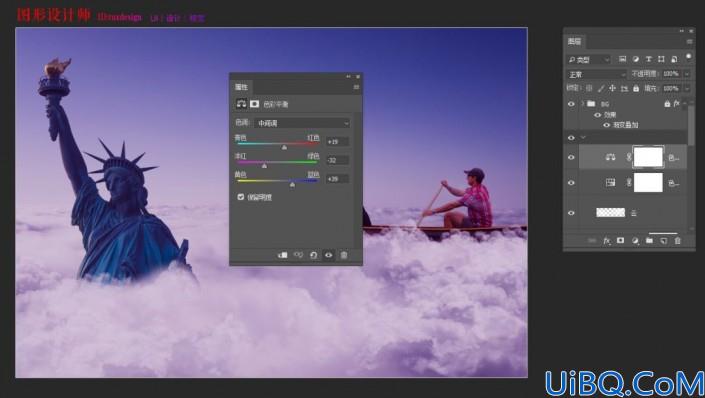The height and width of the screenshot is (398, 705).
Task: Hide the BG group layer
Action: 571,104
